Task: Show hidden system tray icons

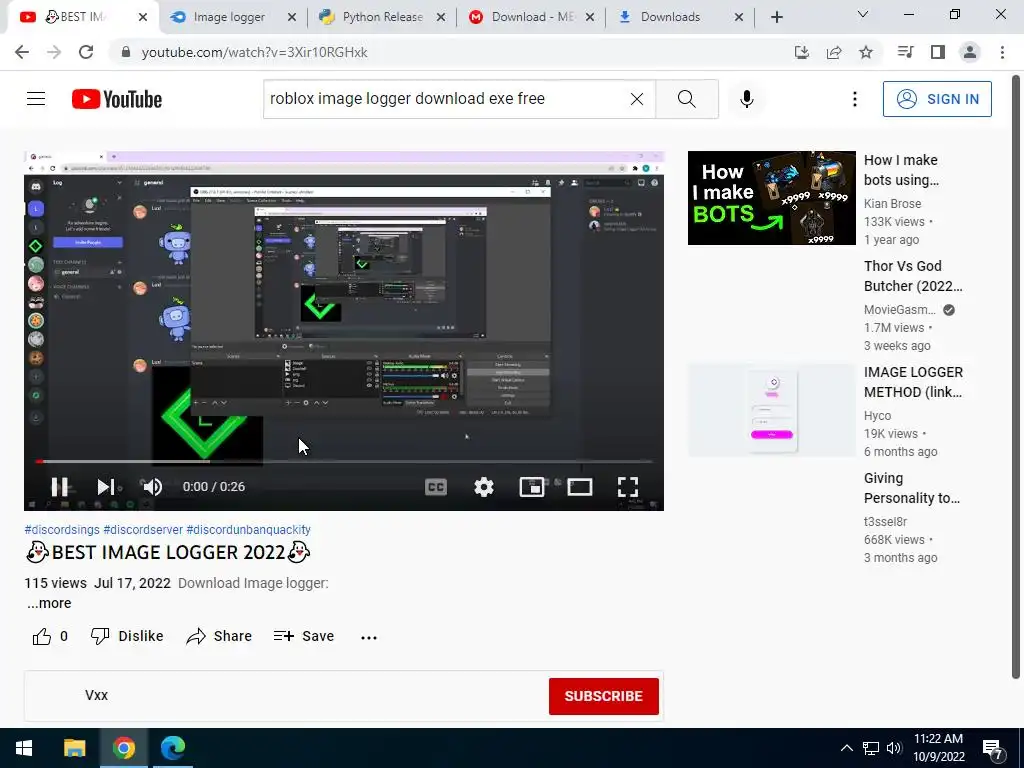Action: click(846, 748)
